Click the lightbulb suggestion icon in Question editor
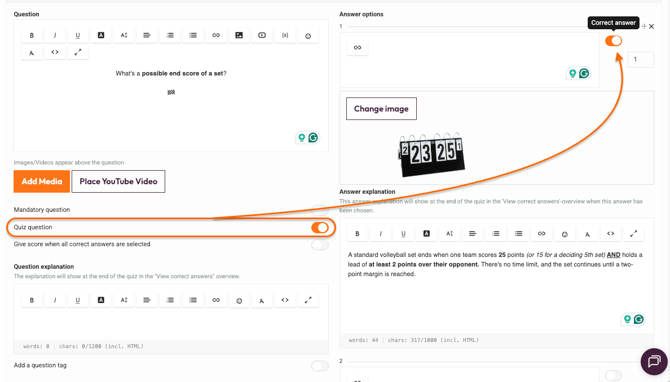The image size is (670, 382). coord(302,138)
